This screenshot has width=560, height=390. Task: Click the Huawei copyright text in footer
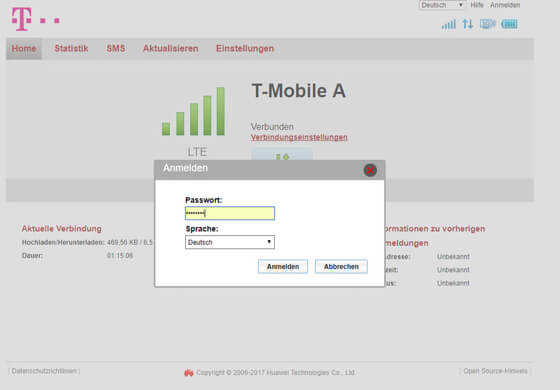276,372
